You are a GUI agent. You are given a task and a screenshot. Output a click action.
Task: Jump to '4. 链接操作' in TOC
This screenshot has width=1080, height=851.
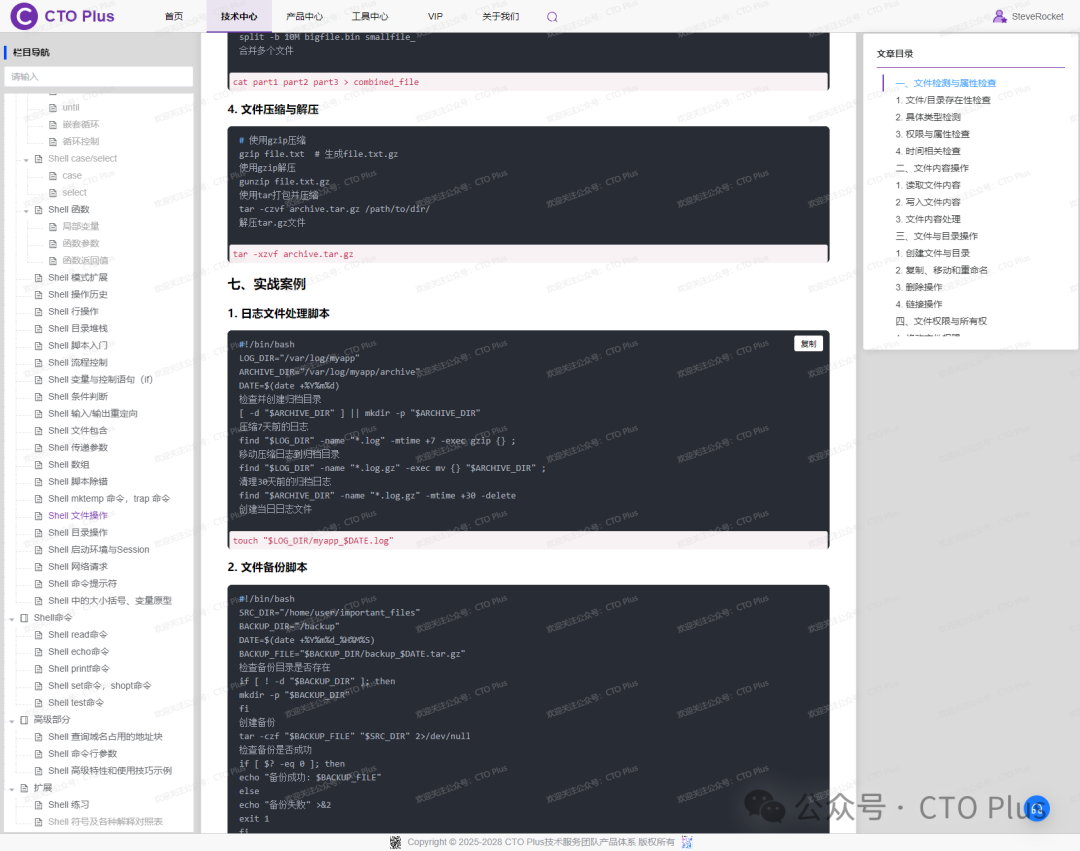(919, 304)
